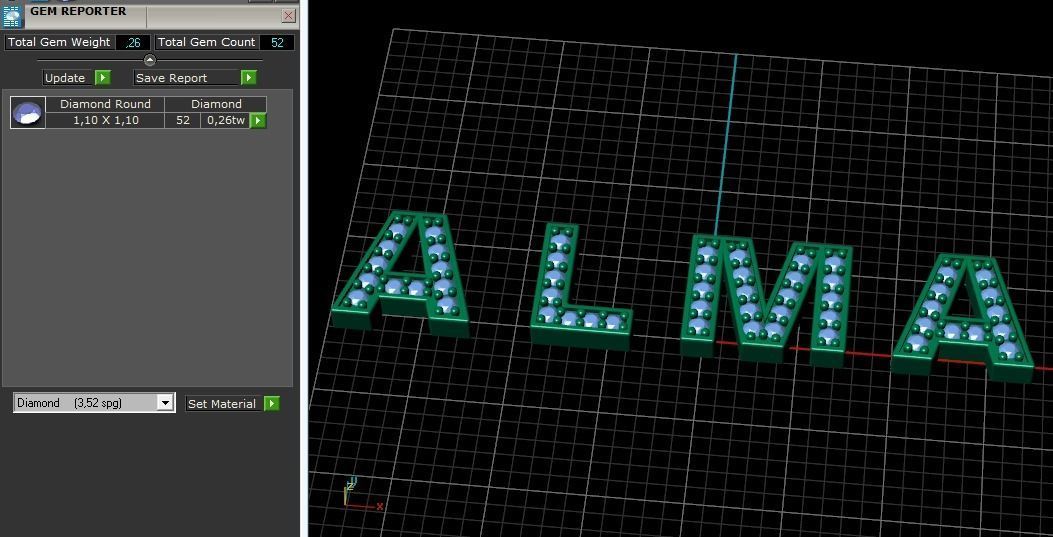Collapse panel using the round arrow toggle
This screenshot has width=1053, height=537.
[150, 60]
